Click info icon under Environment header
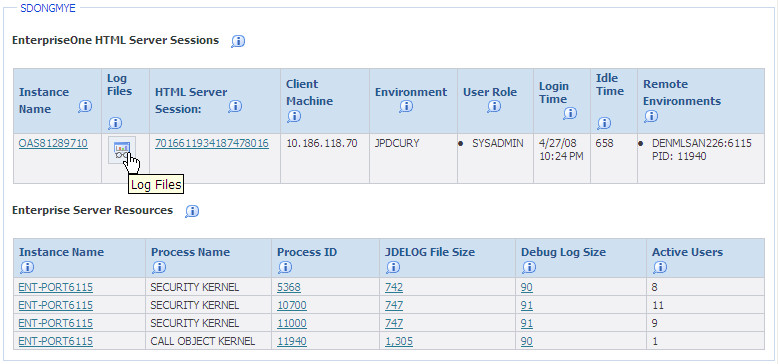The width and height of the screenshot is (778, 364). [406, 107]
